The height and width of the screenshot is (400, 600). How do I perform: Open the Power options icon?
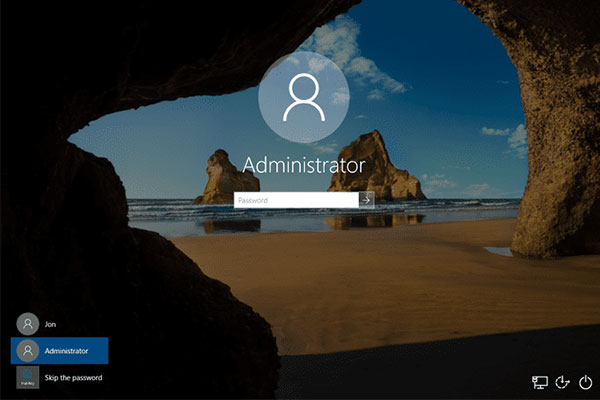click(x=585, y=382)
